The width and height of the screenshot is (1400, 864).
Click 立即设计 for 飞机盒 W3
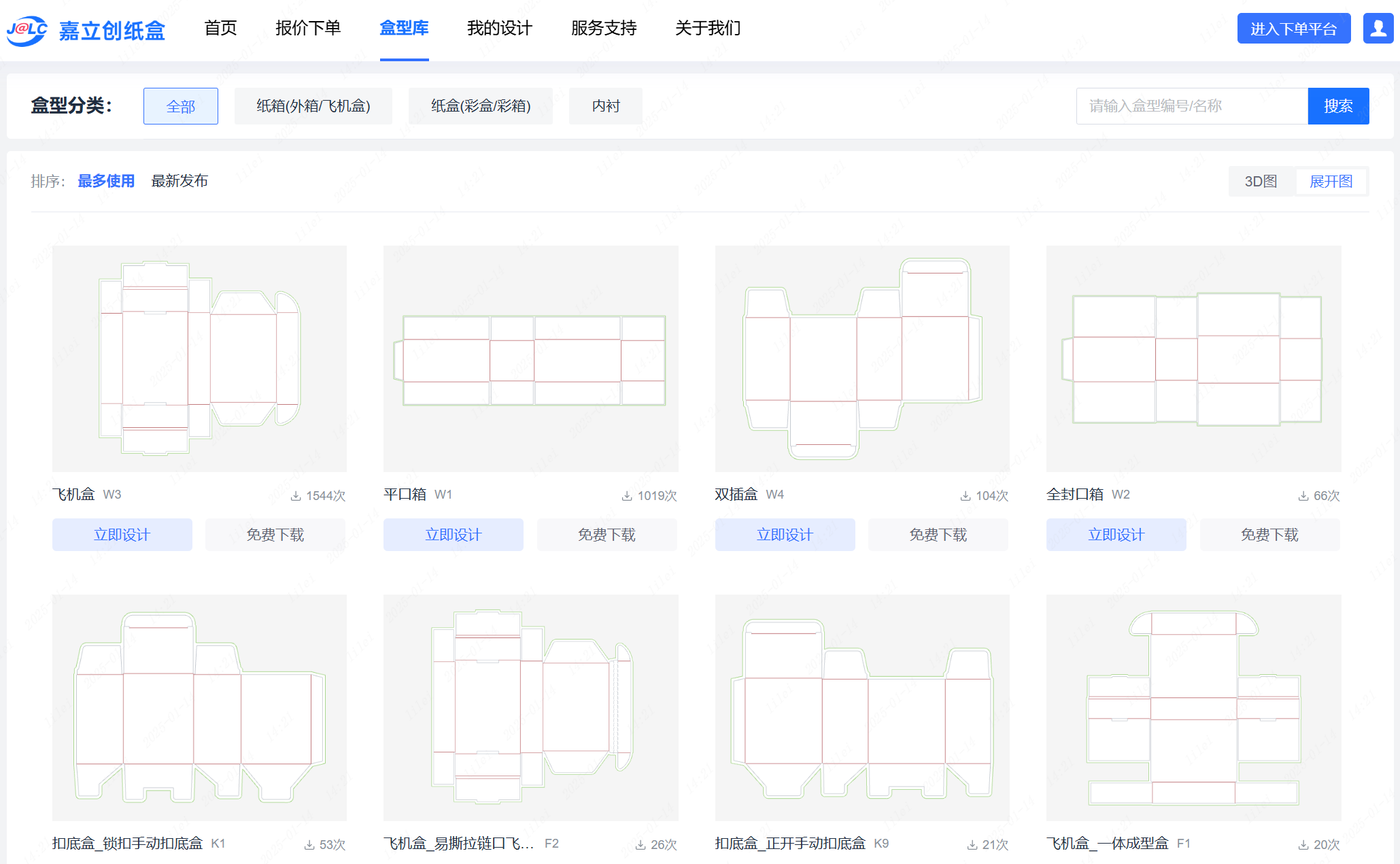pos(122,535)
